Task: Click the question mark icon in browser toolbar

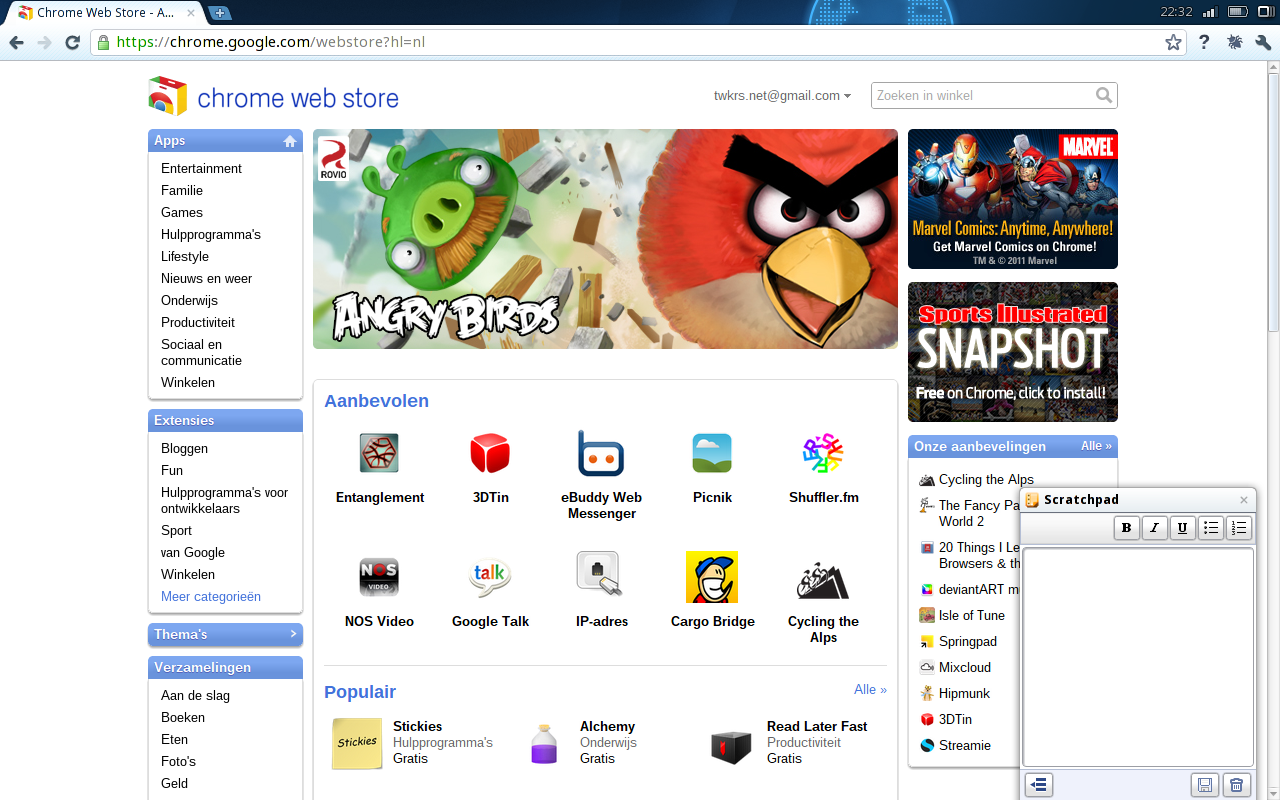Action: pyautogui.click(x=1204, y=42)
